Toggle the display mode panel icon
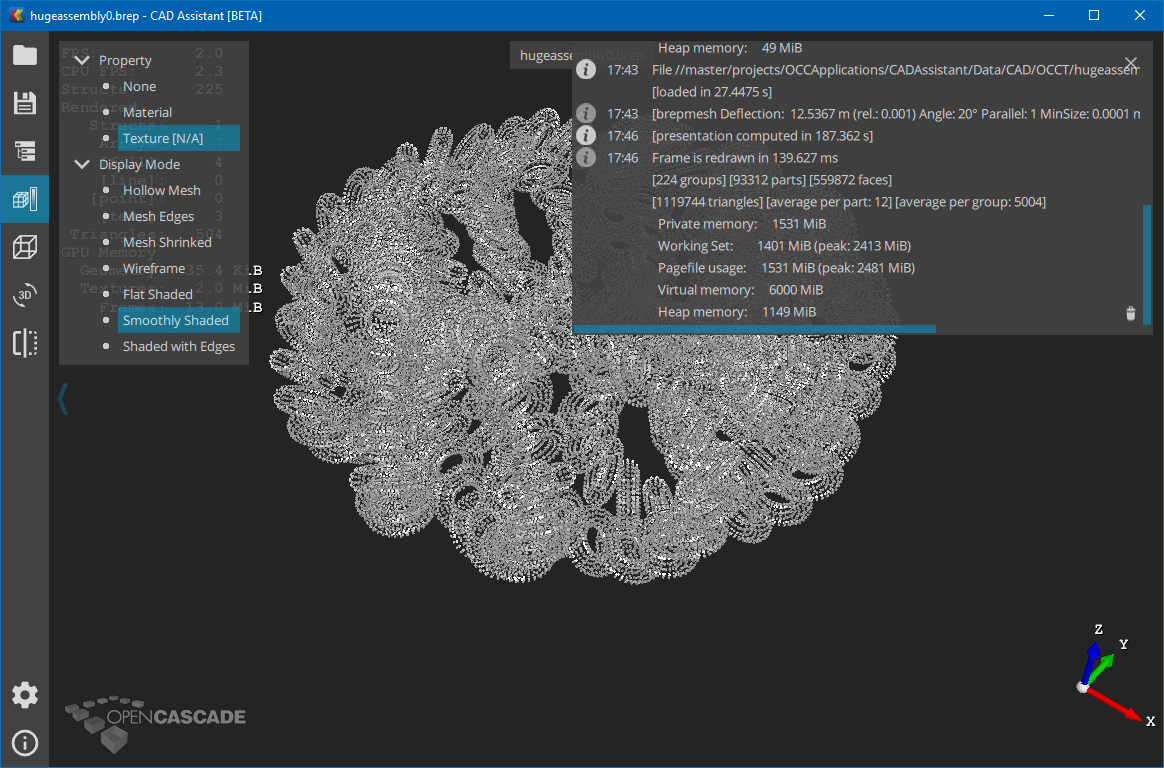This screenshot has height=768, width=1164. coord(24,199)
